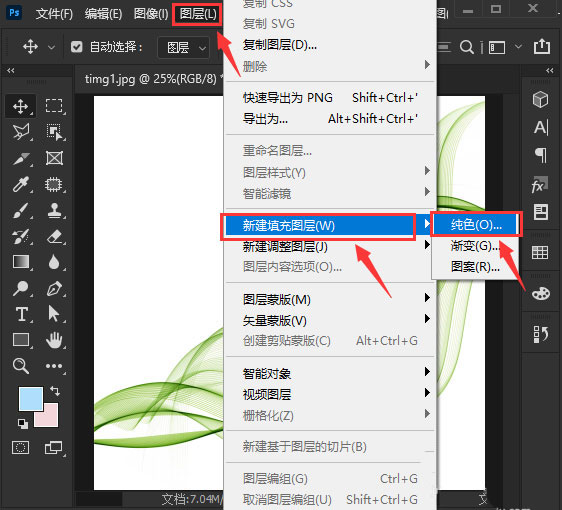Select the Eraser tool

(54, 236)
